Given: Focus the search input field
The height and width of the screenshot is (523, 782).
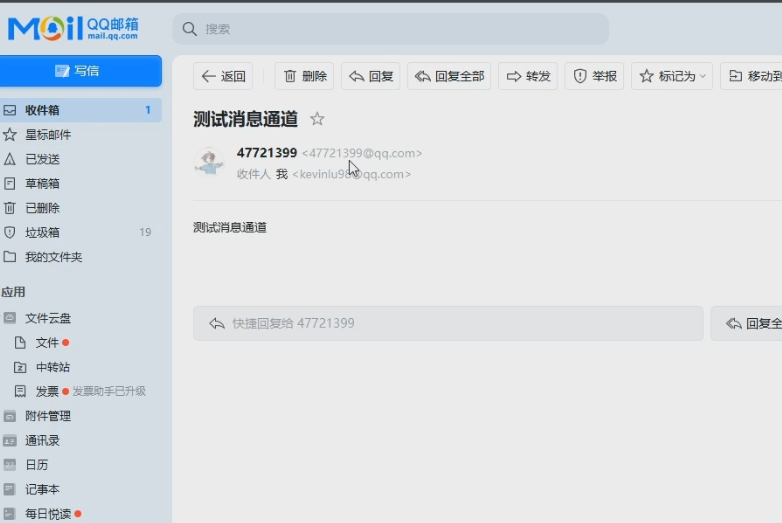Looking at the screenshot, I should point(391,29).
